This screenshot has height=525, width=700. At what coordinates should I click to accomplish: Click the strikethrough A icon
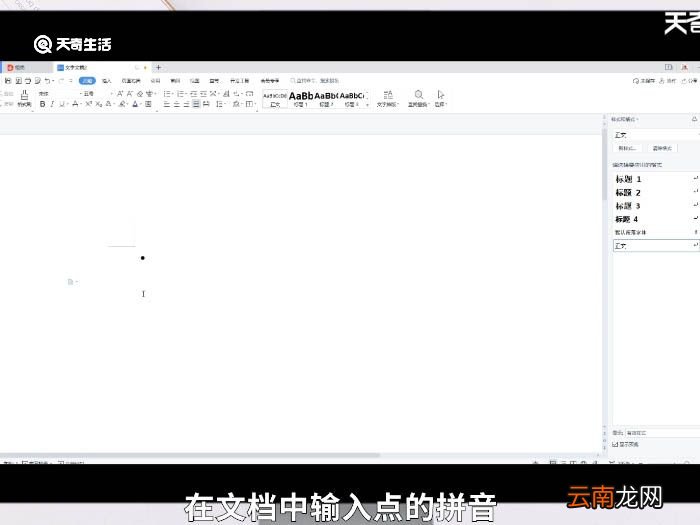(75, 104)
